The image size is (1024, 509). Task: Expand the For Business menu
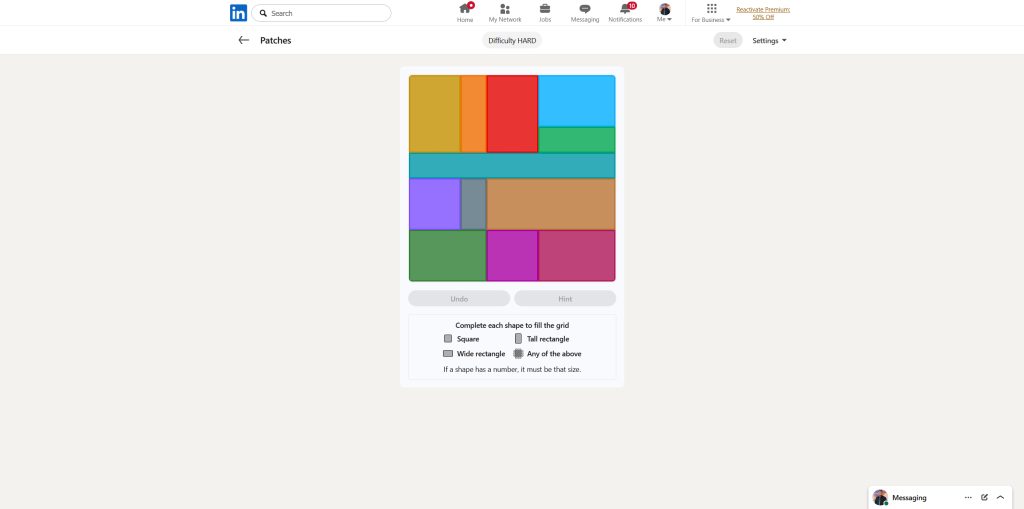pyautogui.click(x=711, y=12)
